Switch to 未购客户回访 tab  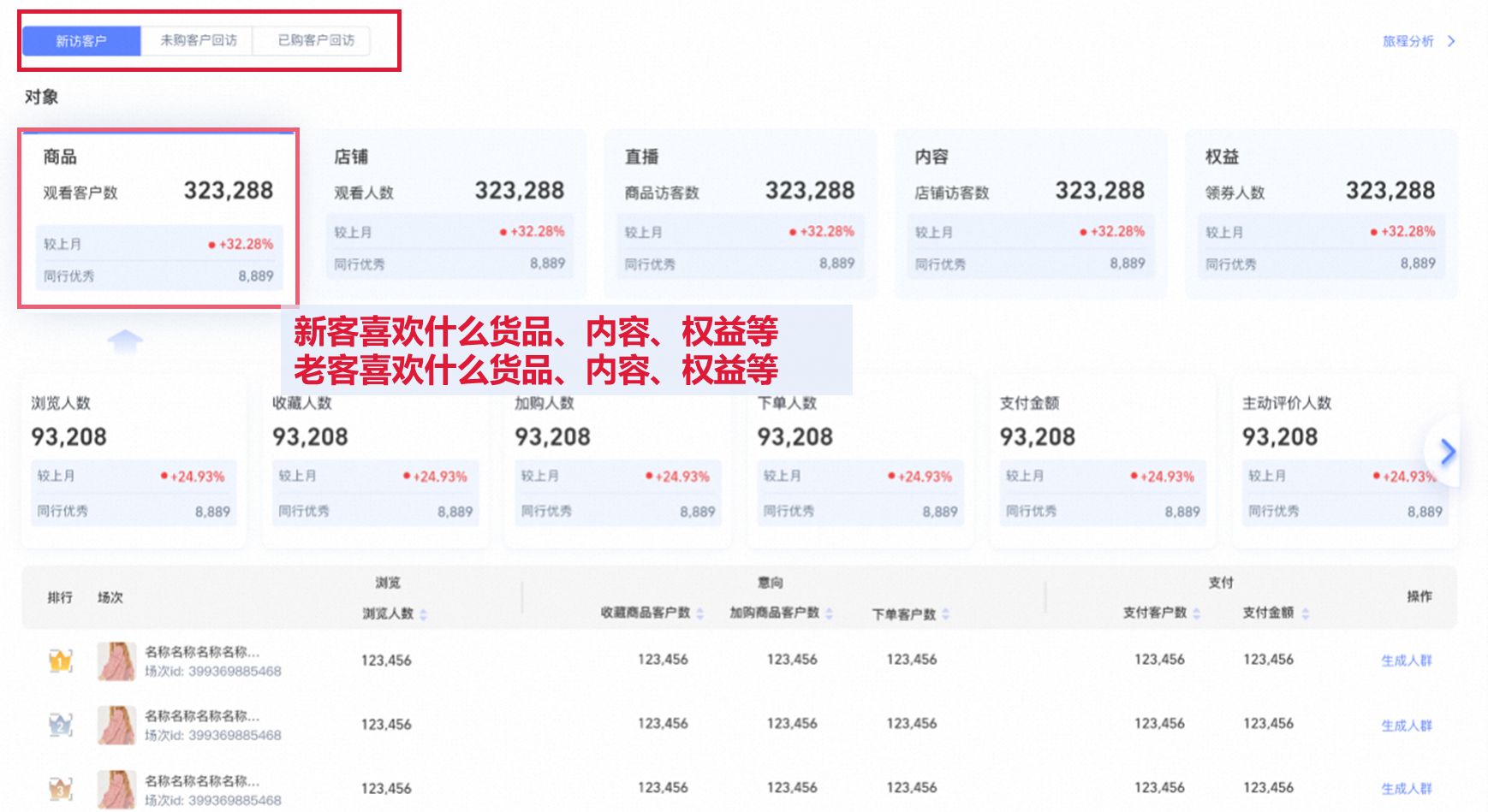coord(198,41)
